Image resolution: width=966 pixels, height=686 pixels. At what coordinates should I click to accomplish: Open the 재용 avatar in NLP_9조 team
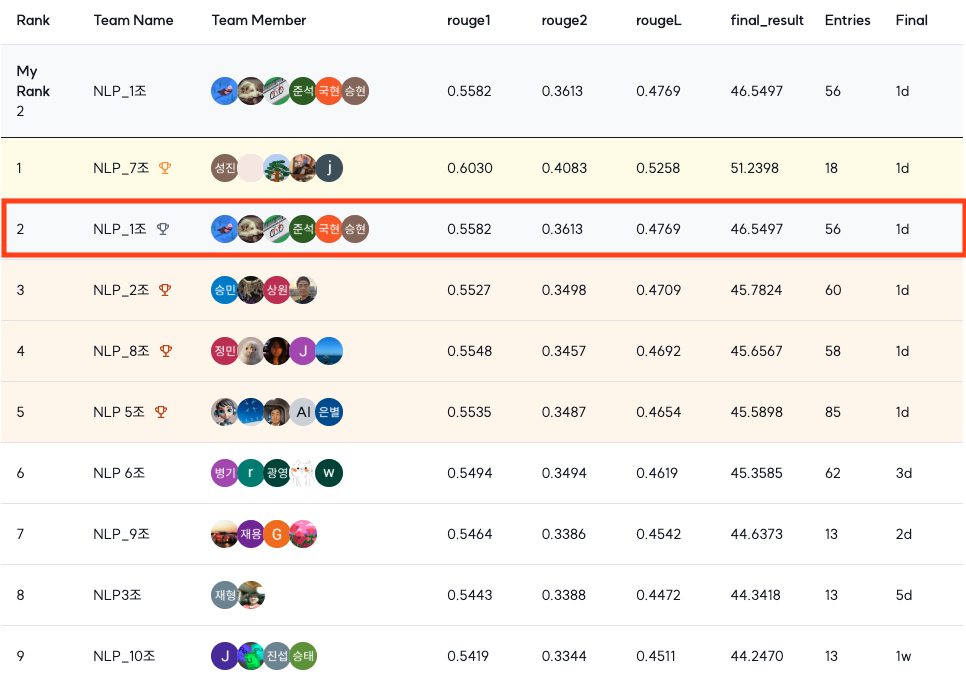[251, 533]
